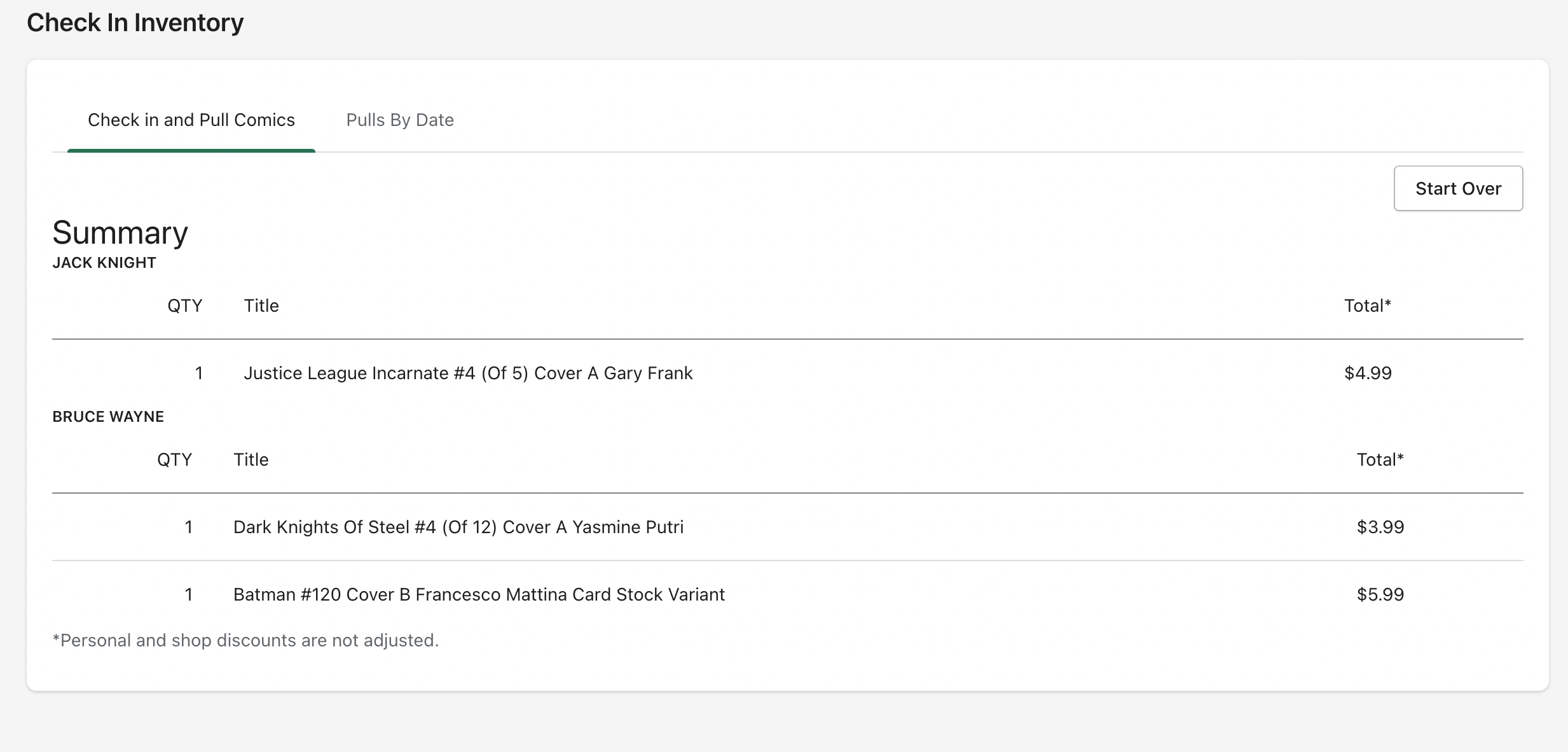This screenshot has height=752, width=1568.
Task: Click Title column header under Bruce Wayne
Action: (251, 460)
